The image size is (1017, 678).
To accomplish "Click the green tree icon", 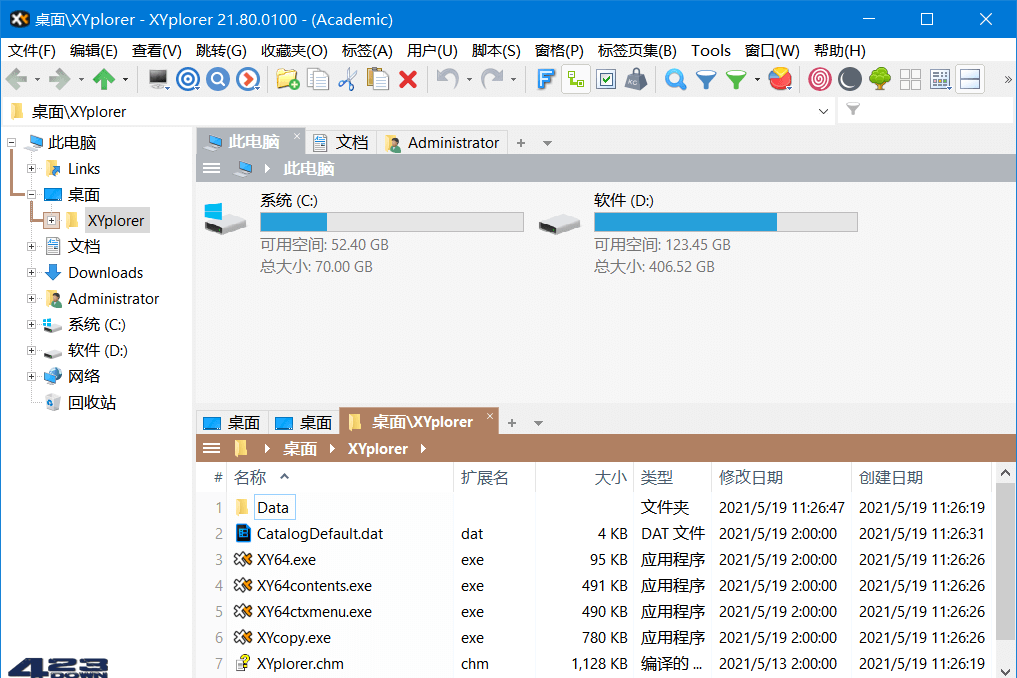I will tap(879, 80).
